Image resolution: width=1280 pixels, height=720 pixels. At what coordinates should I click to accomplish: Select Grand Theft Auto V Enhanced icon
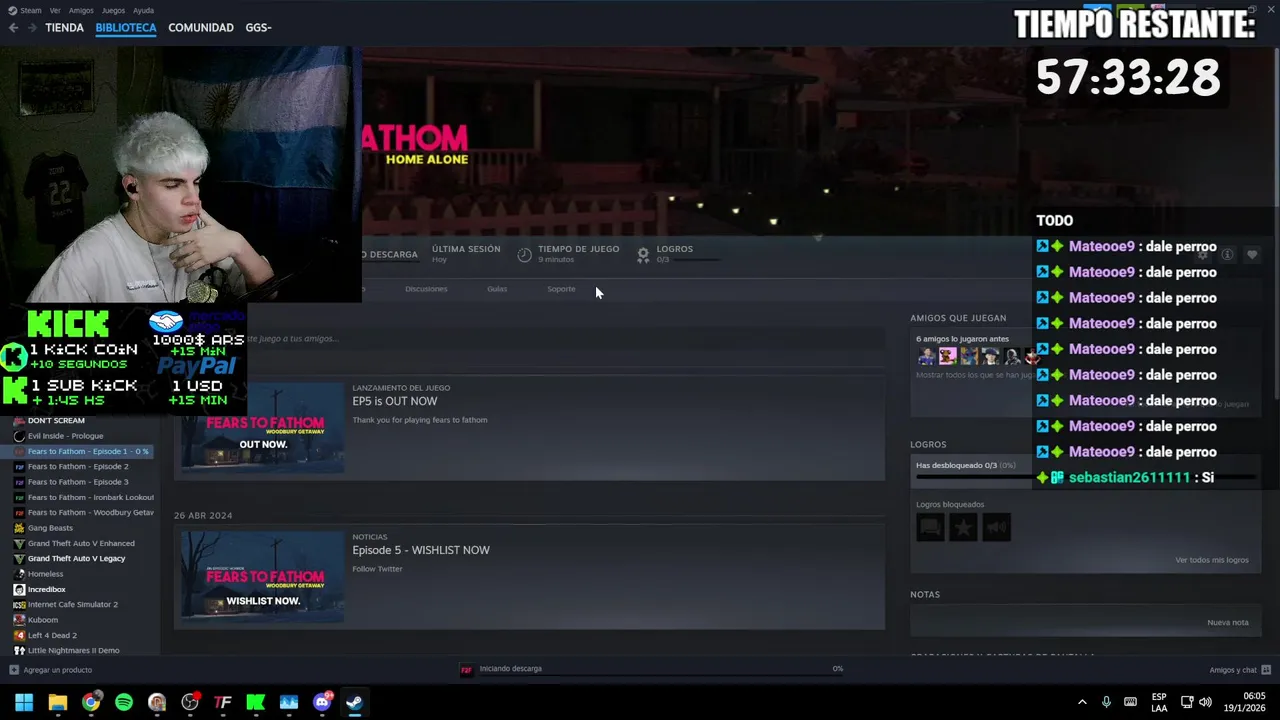point(19,544)
